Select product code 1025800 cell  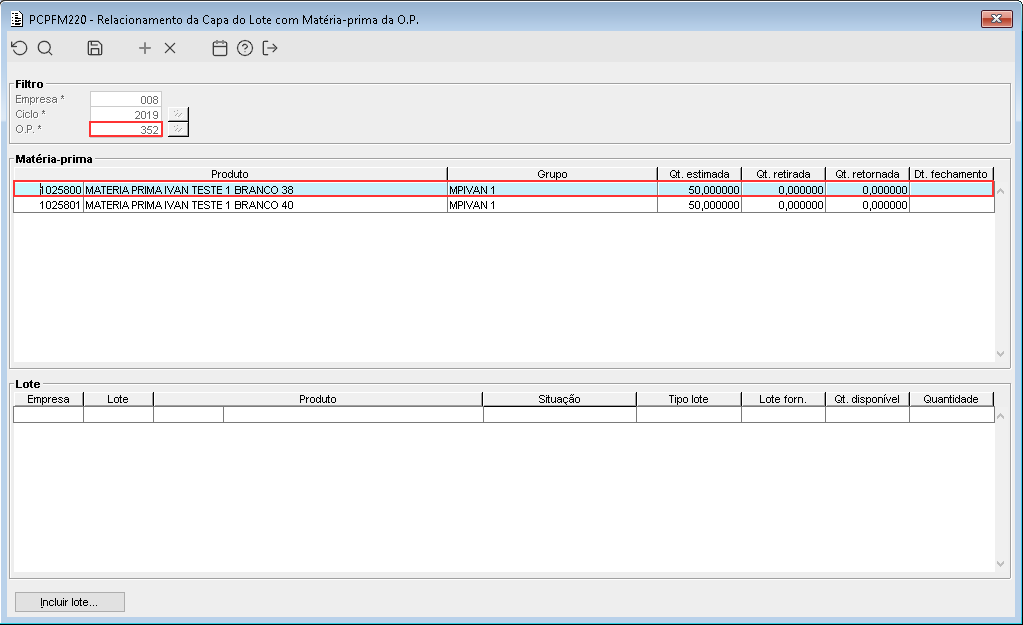(x=49, y=190)
